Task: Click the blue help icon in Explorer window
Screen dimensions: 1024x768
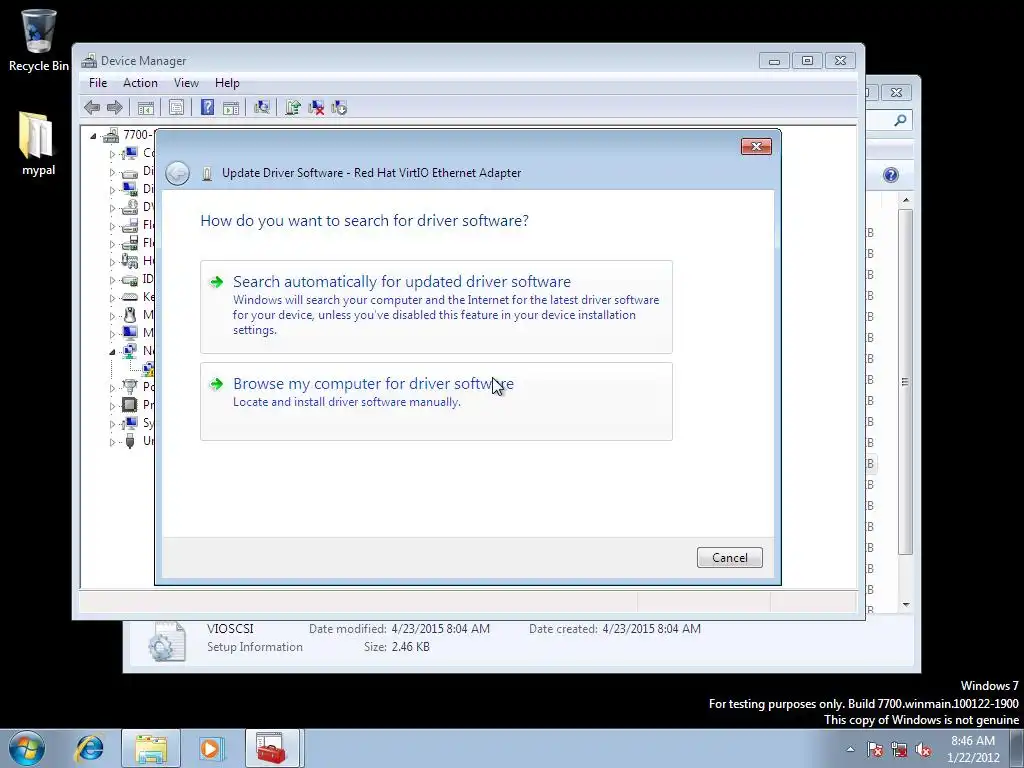Action: pyautogui.click(x=891, y=175)
